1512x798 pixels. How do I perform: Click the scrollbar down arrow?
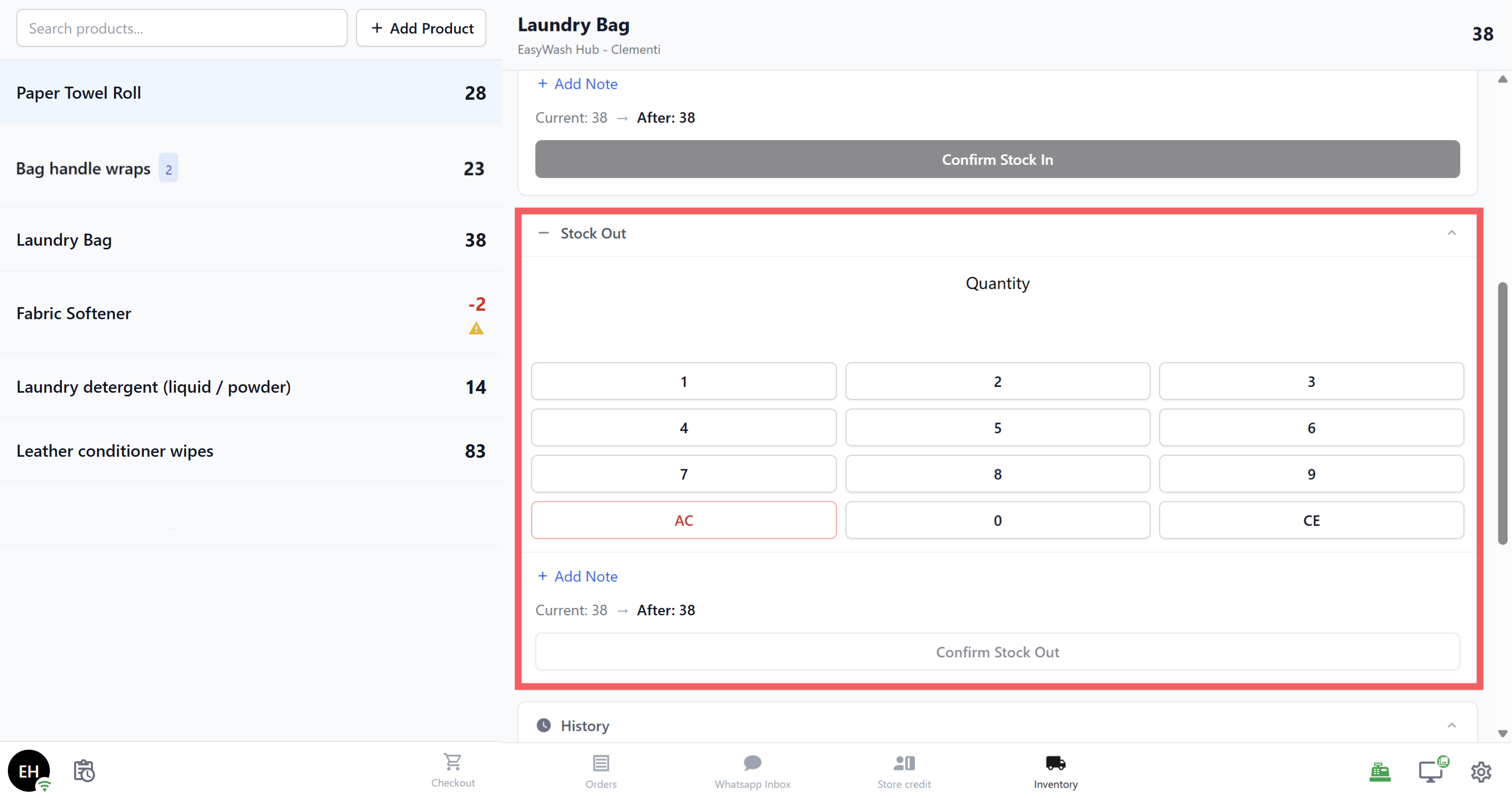click(x=1502, y=733)
